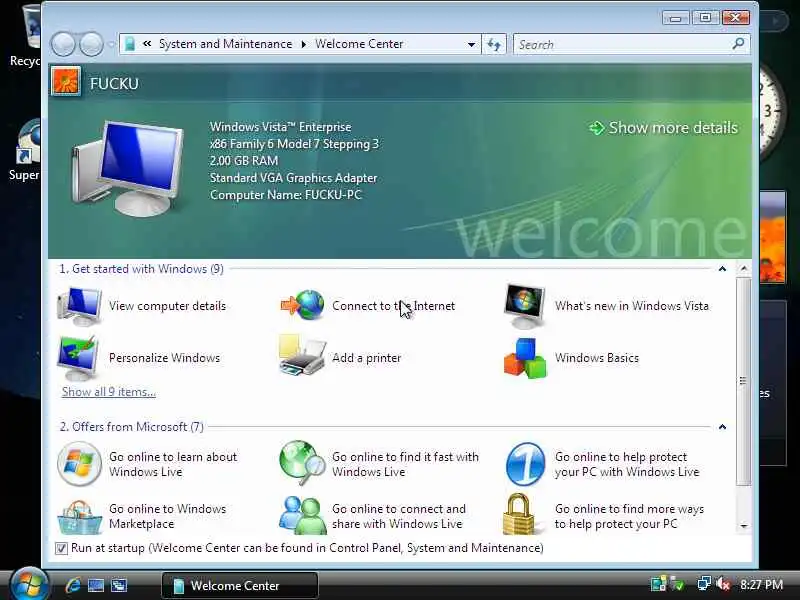800x600 pixels.
Task: Click the scroll up arrow of list
Action: (x=744, y=268)
